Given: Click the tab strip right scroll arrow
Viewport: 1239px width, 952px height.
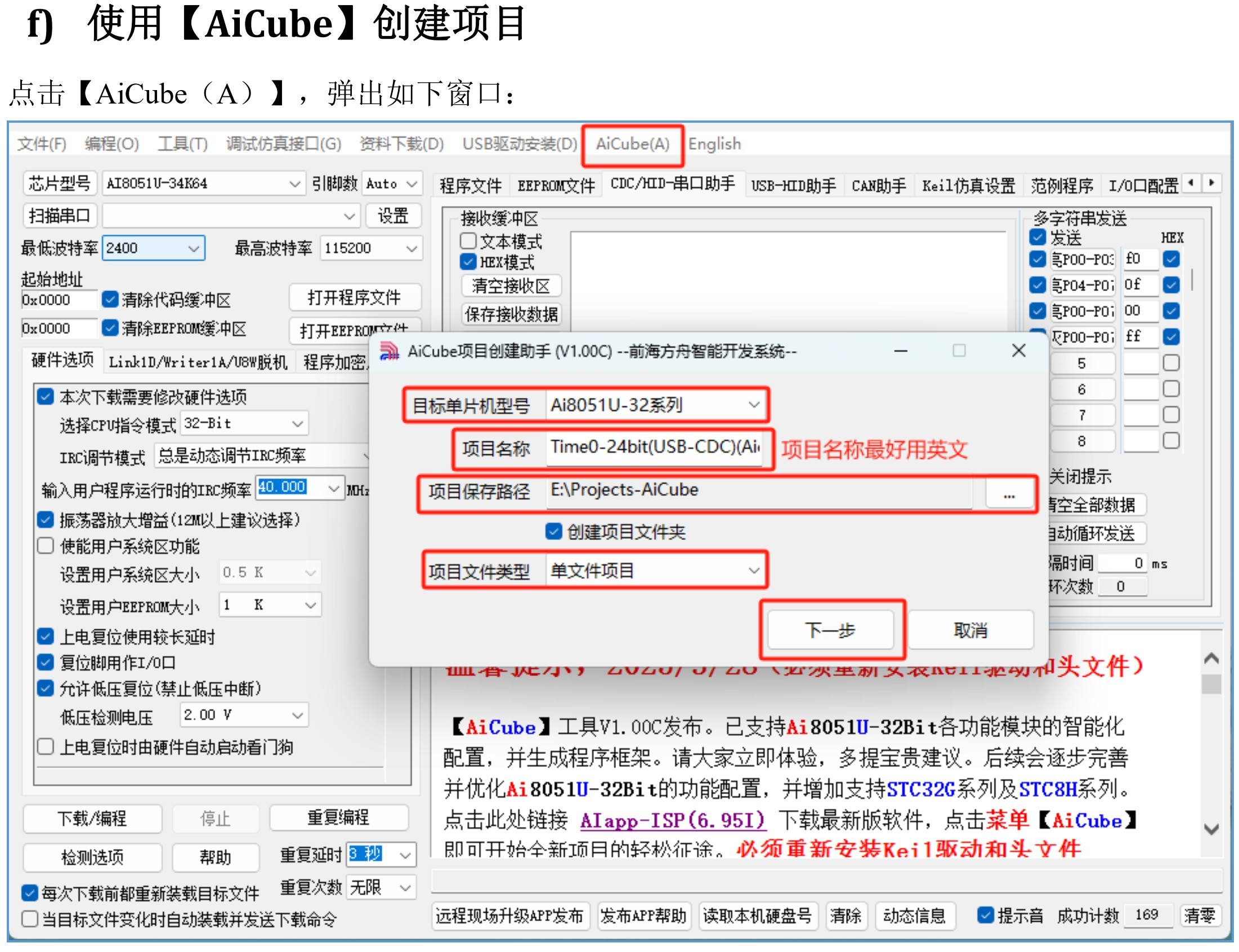Looking at the screenshot, I should 1211,183.
